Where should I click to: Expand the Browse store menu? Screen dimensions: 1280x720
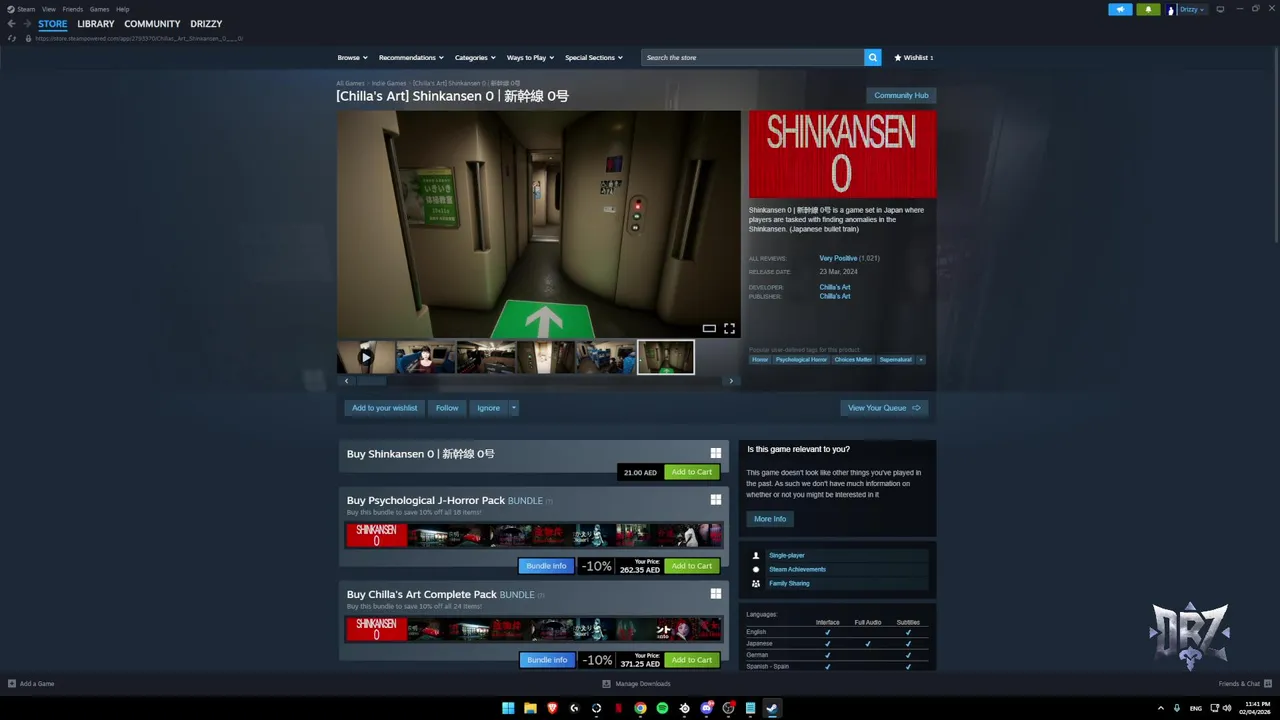pyautogui.click(x=352, y=57)
